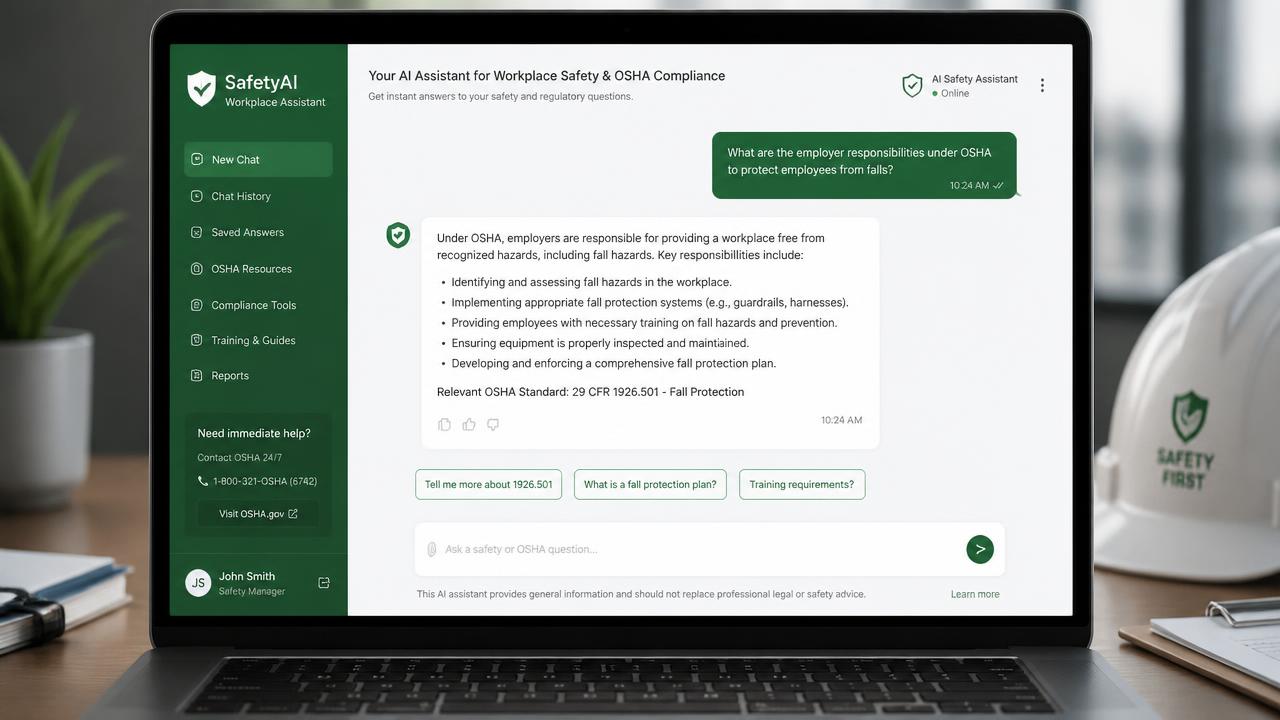The height and width of the screenshot is (720, 1280).
Task: Click the 10:24 AM timestamp on the user message
Action: [x=969, y=186]
